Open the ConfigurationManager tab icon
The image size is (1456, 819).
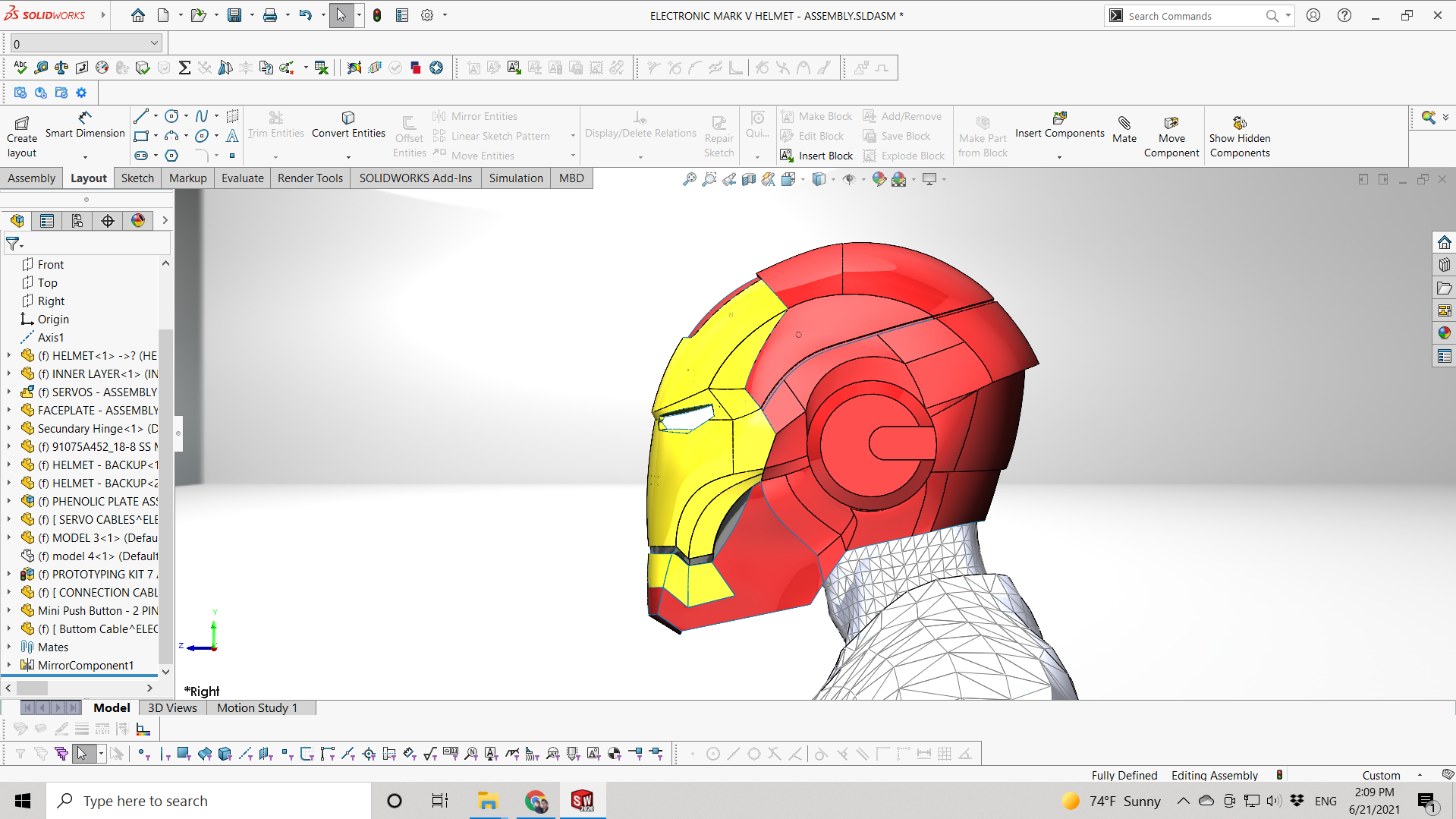click(77, 221)
